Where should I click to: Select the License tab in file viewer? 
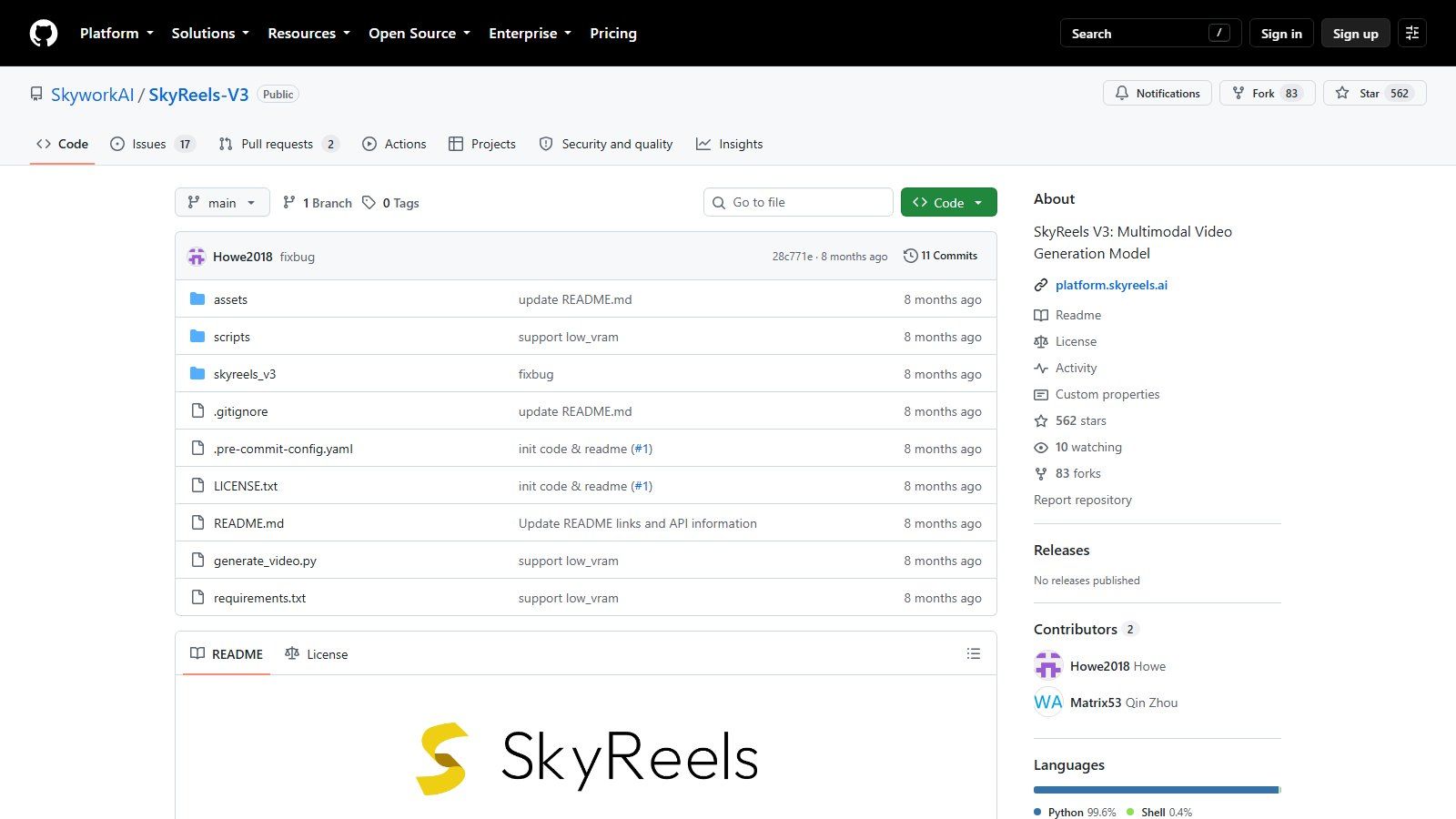(x=316, y=653)
